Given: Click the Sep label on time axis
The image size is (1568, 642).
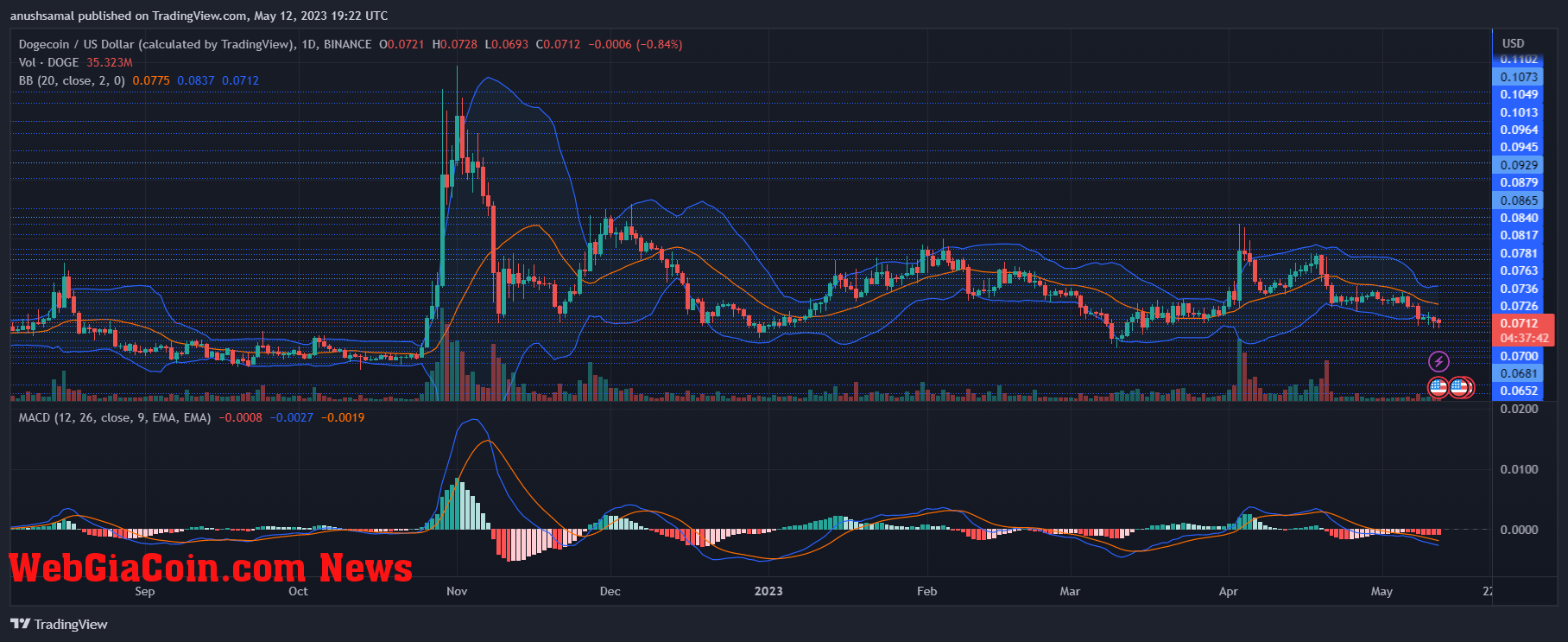Looking at the screenshot, I should pyautogui.click(x=145, y=591).
